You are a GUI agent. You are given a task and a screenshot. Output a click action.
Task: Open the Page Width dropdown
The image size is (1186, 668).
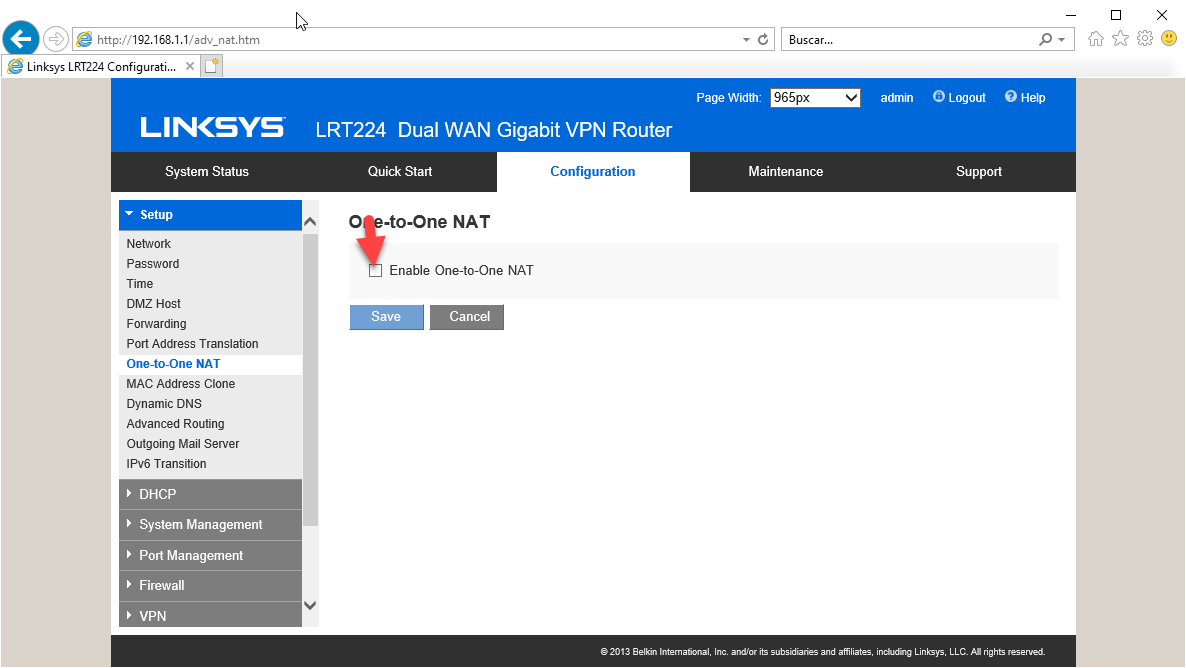[x=815, y=98]
